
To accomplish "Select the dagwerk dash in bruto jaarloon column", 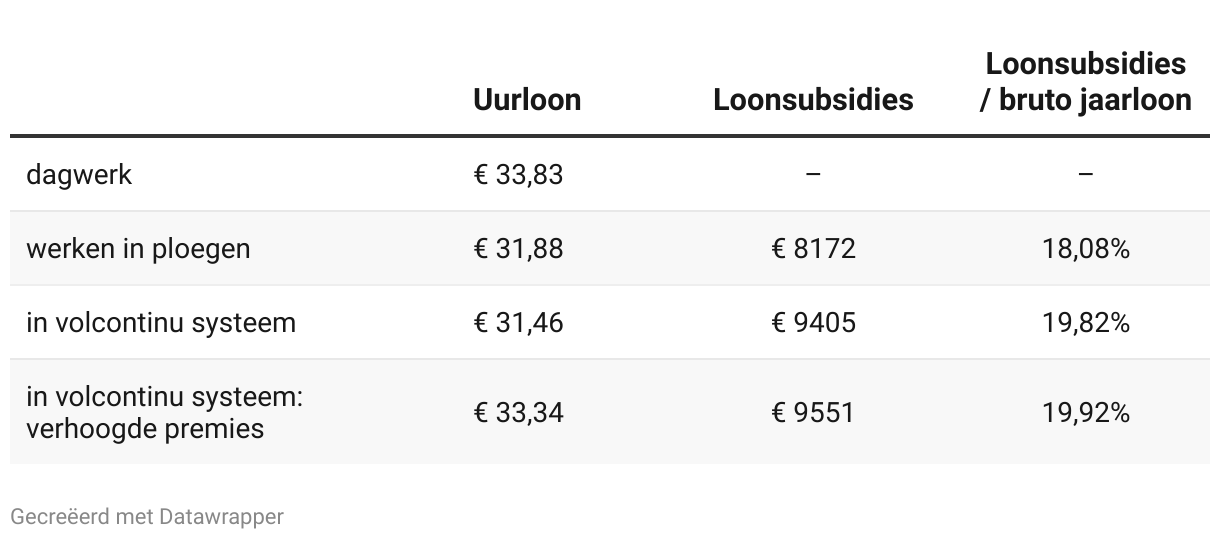I will [x=1086, y=175].
